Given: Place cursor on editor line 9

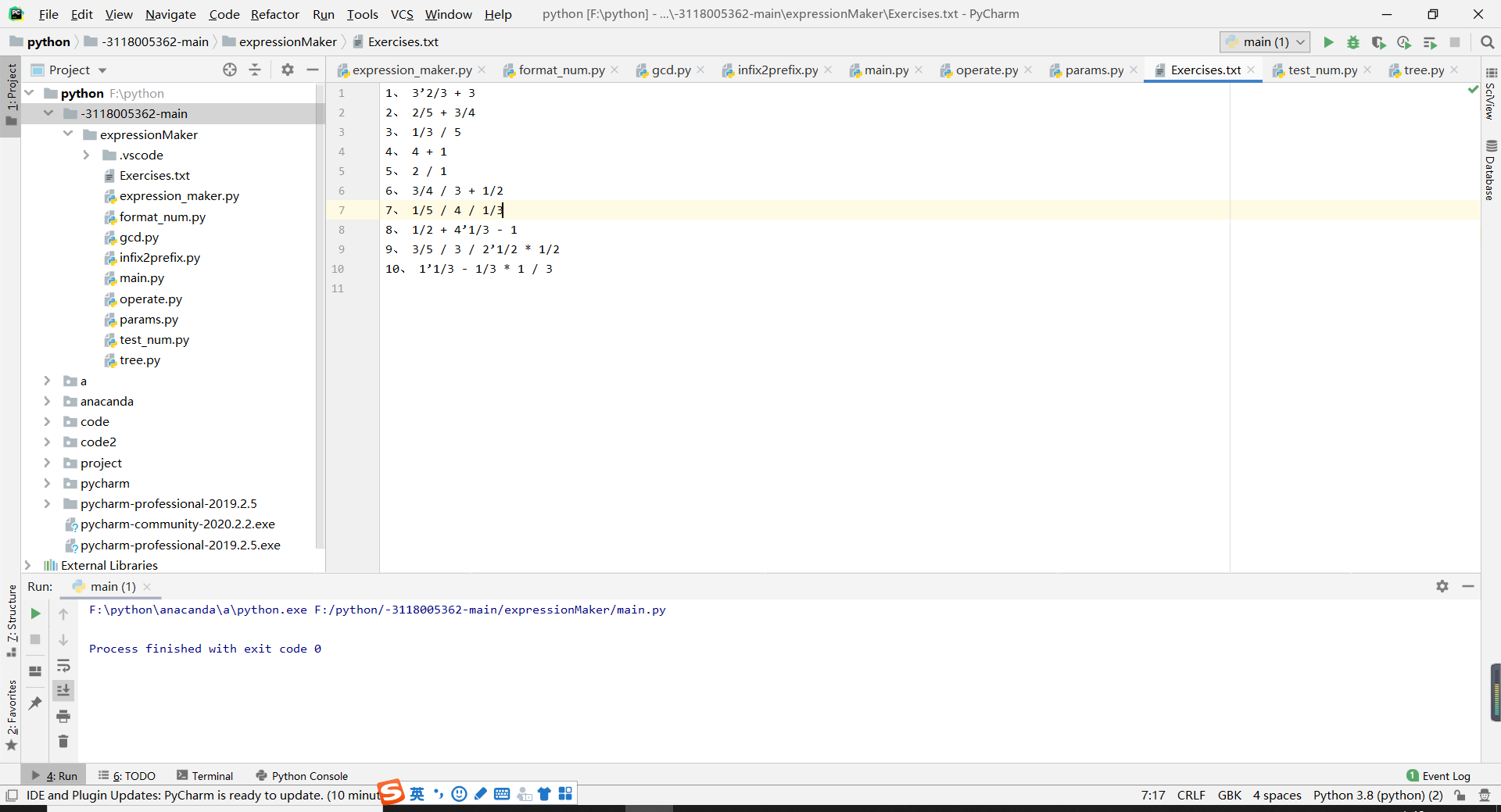Looking at the screenshot, I should 930,249.
